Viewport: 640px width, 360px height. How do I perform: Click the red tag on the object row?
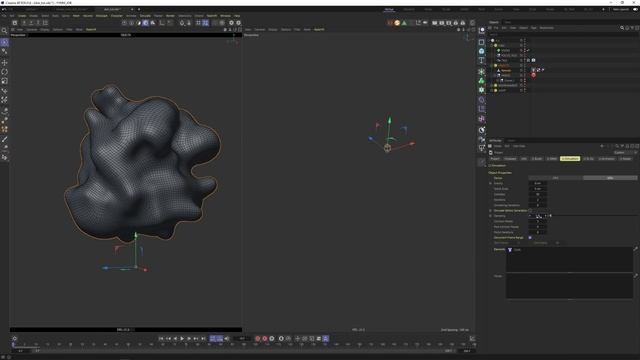tap(533, 75)
